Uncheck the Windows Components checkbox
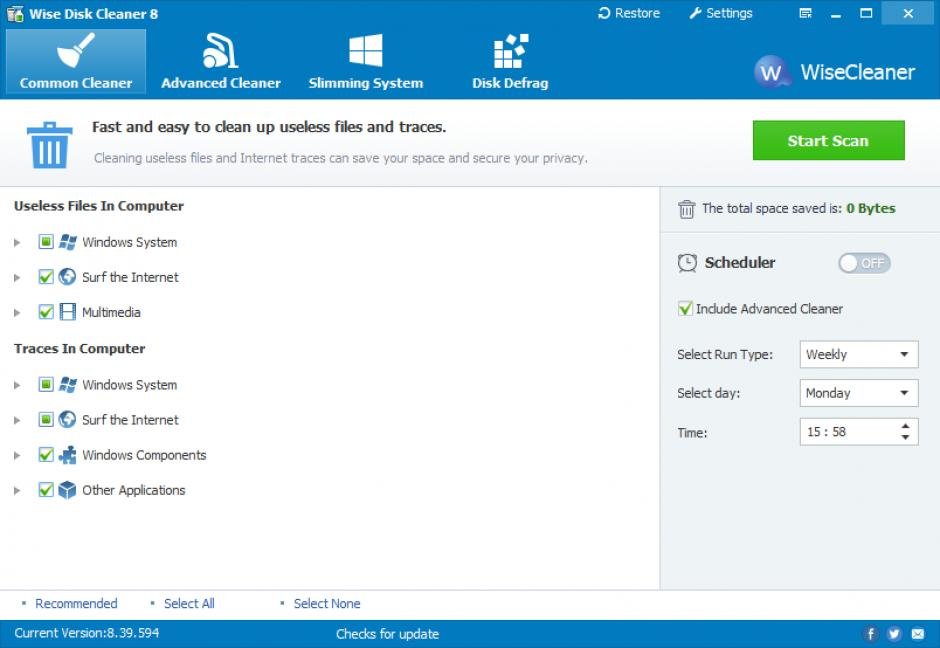 tap(46, 454)
